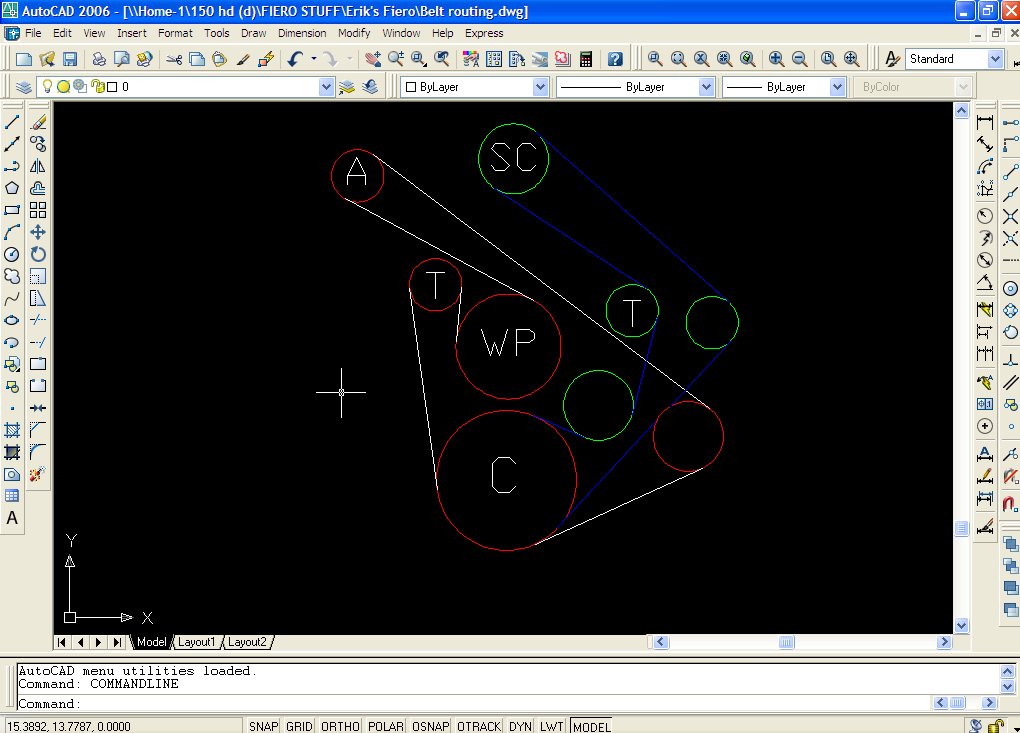Click the Zoom Out toolbar icon

tap(799, 59)
